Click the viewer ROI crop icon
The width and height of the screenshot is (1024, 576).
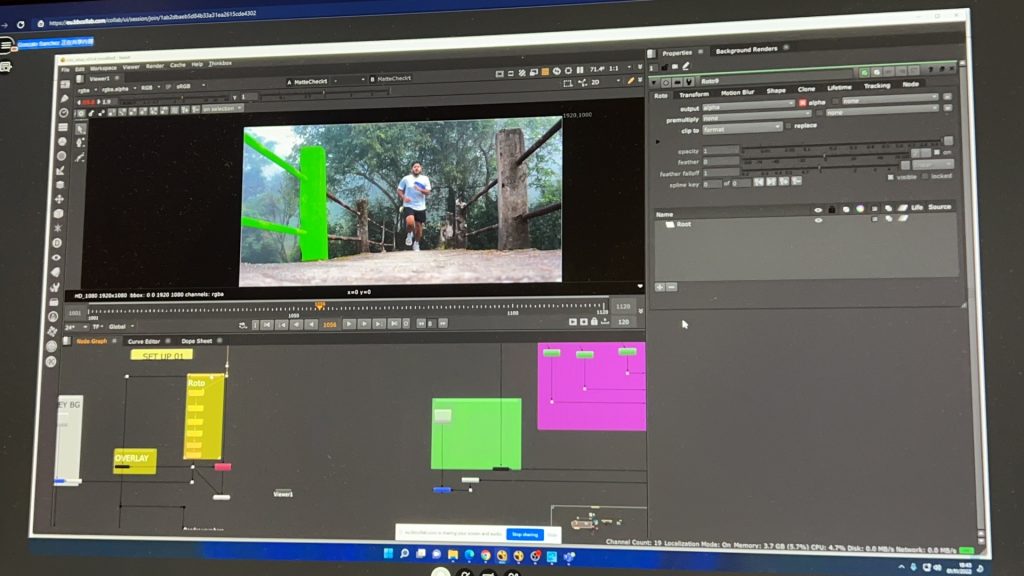point(568,84)
